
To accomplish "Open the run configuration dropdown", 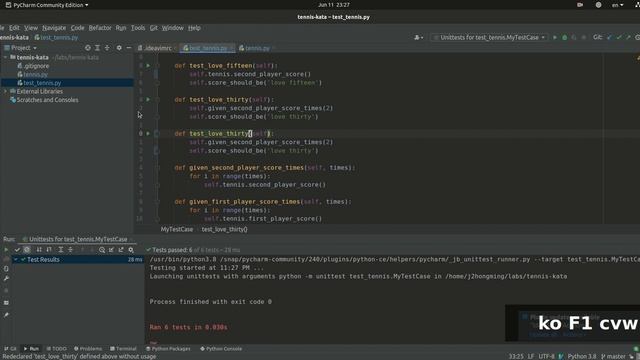I will 490,37.
